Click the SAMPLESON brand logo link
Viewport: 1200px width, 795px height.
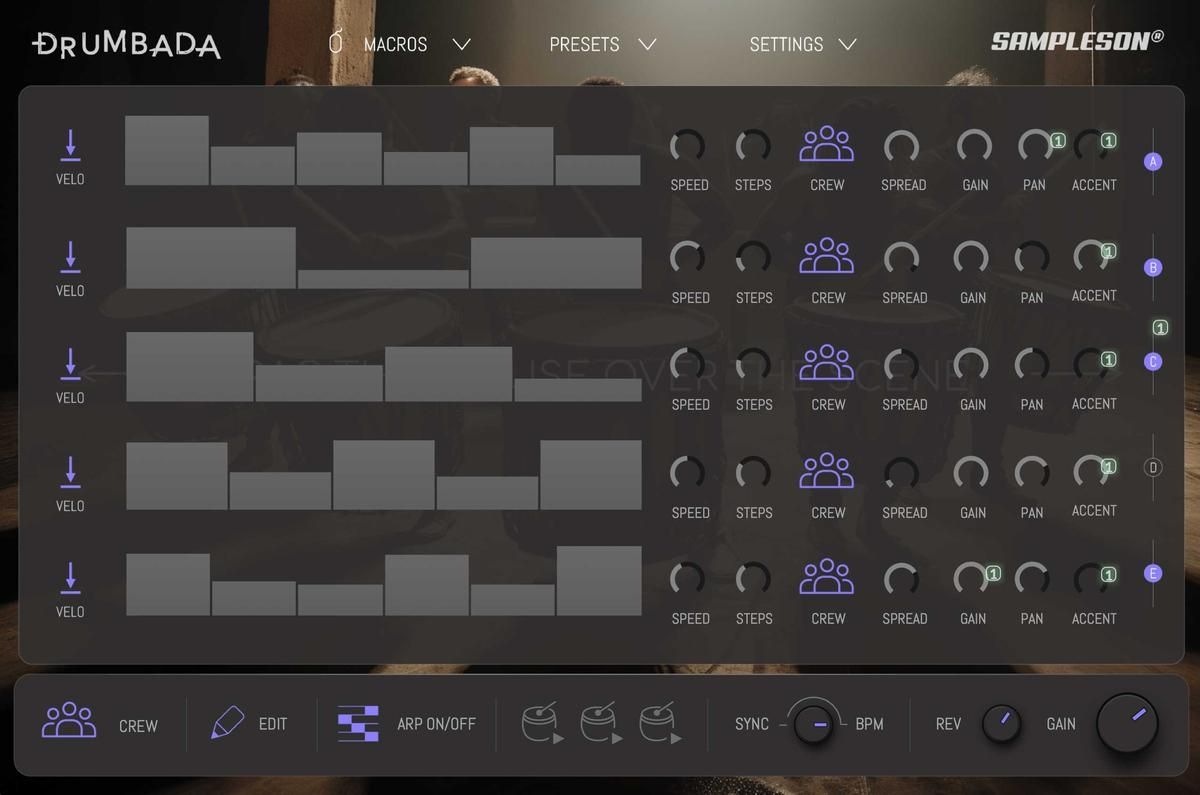[x=1077, y=41]
